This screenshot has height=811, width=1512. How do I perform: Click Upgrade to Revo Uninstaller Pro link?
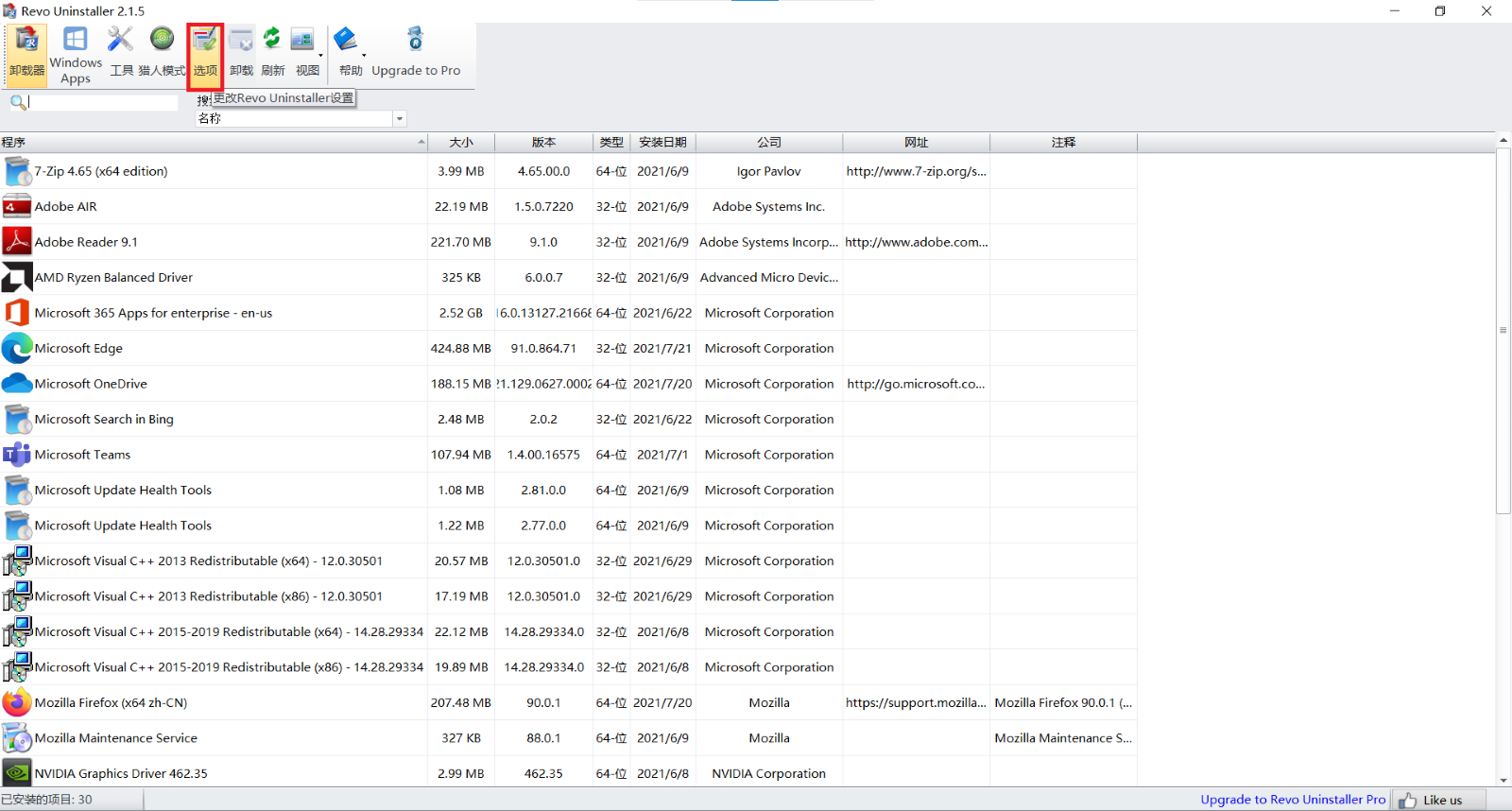pyautogui.click(x=1293, y=800)
